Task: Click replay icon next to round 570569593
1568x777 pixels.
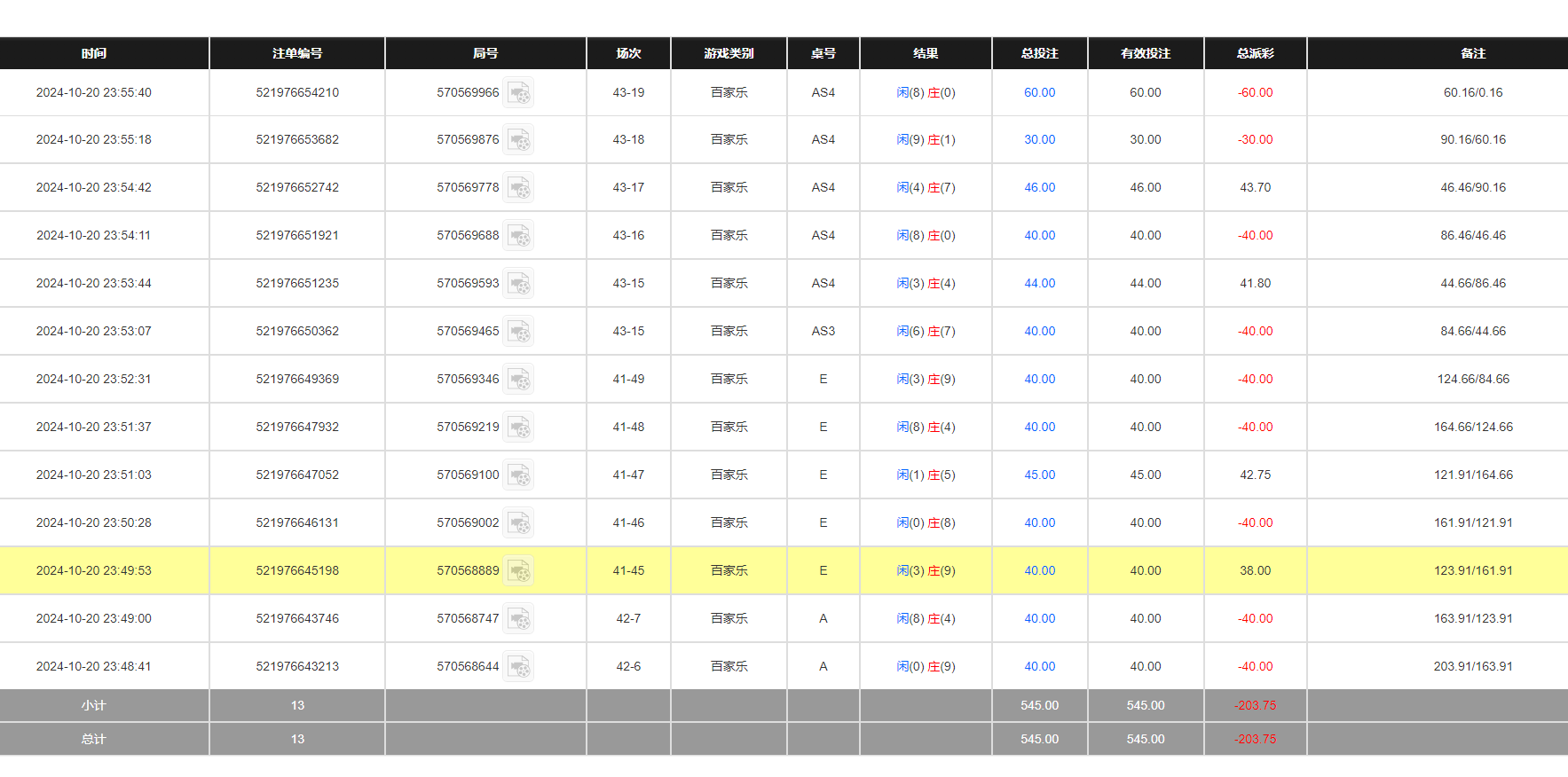Action: pos(518,284)
